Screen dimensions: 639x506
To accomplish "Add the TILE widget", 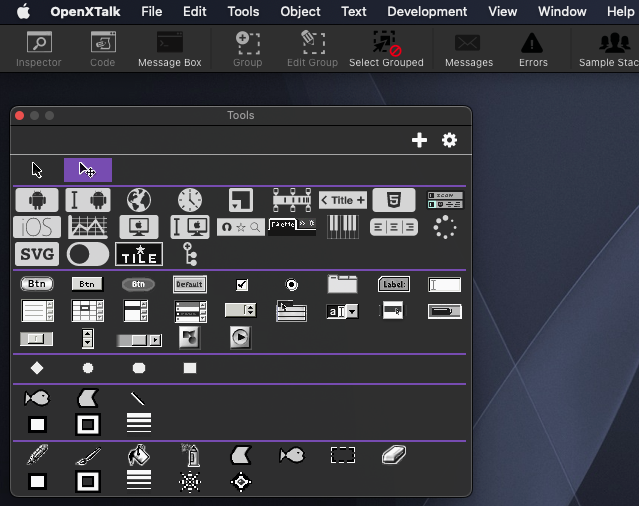I will 139,254.
